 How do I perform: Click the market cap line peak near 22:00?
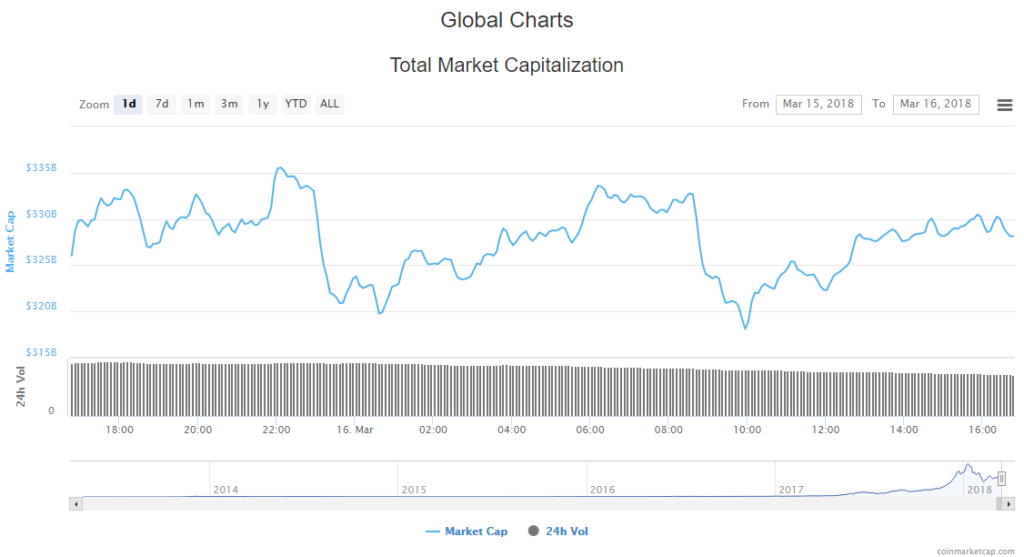[279, 168]
